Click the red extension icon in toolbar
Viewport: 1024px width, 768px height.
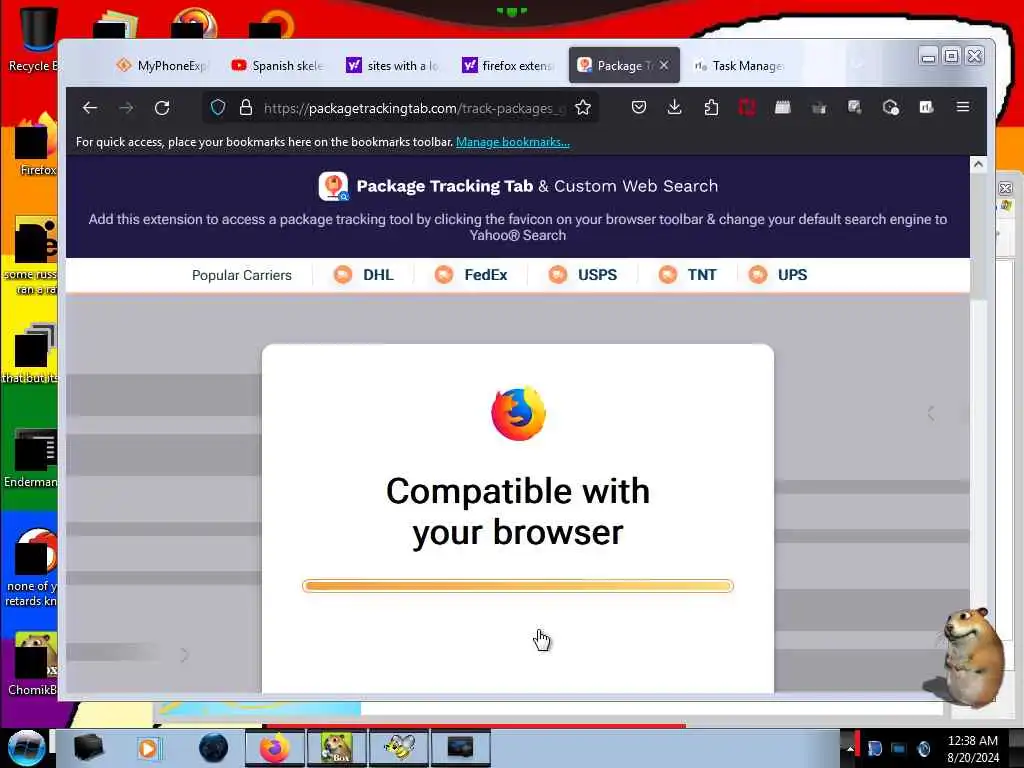point(746,107)
